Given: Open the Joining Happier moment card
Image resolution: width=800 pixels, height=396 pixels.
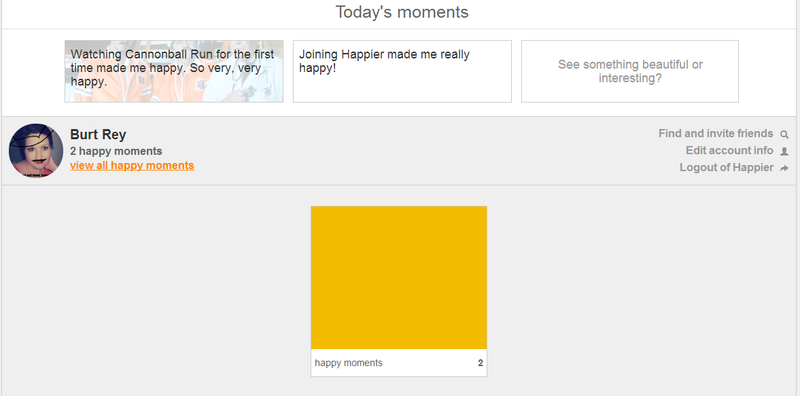Looking at the screenshot, I should (x=402, y=71).
